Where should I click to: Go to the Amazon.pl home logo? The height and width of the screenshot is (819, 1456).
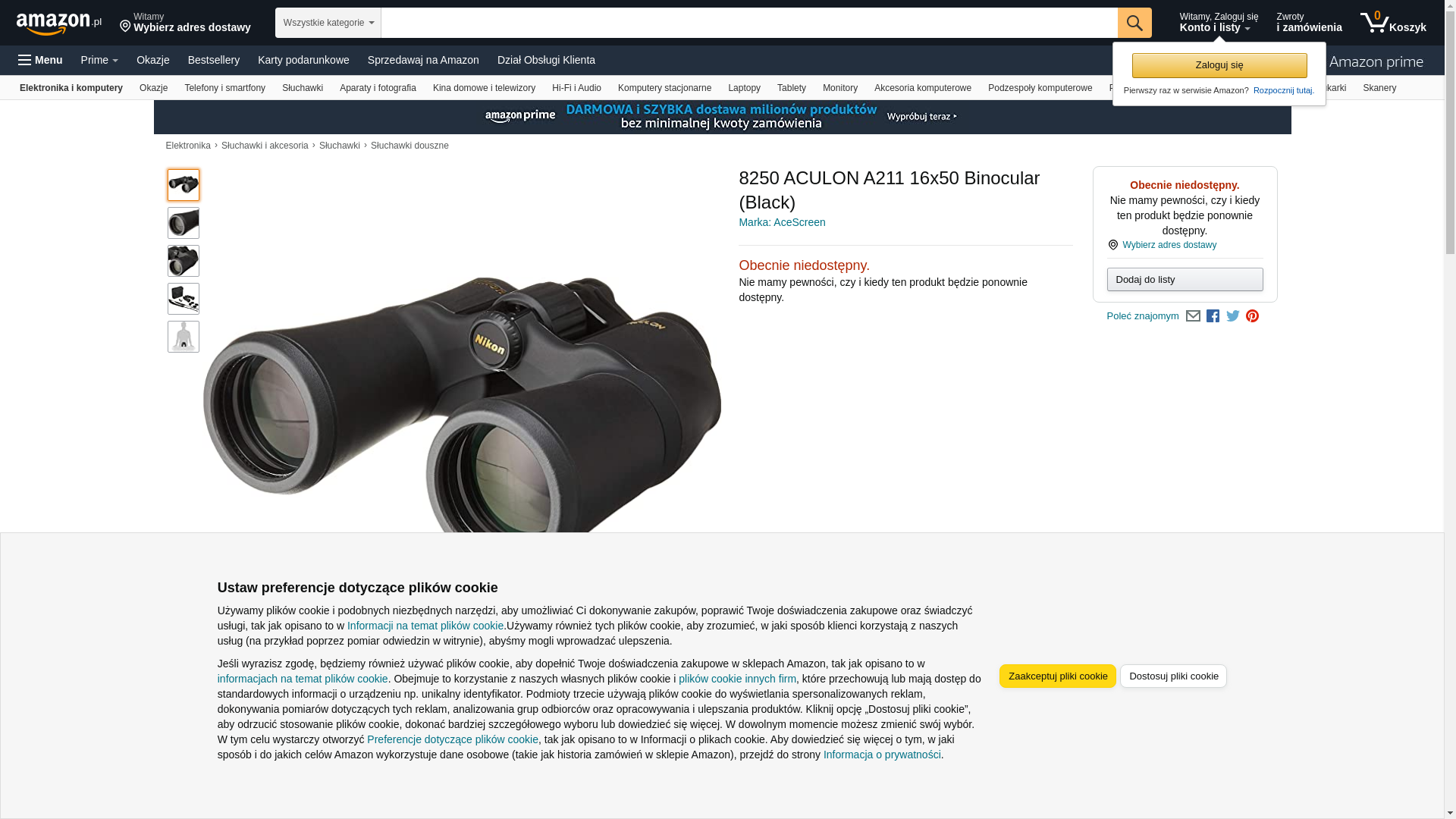coord(59,24)
